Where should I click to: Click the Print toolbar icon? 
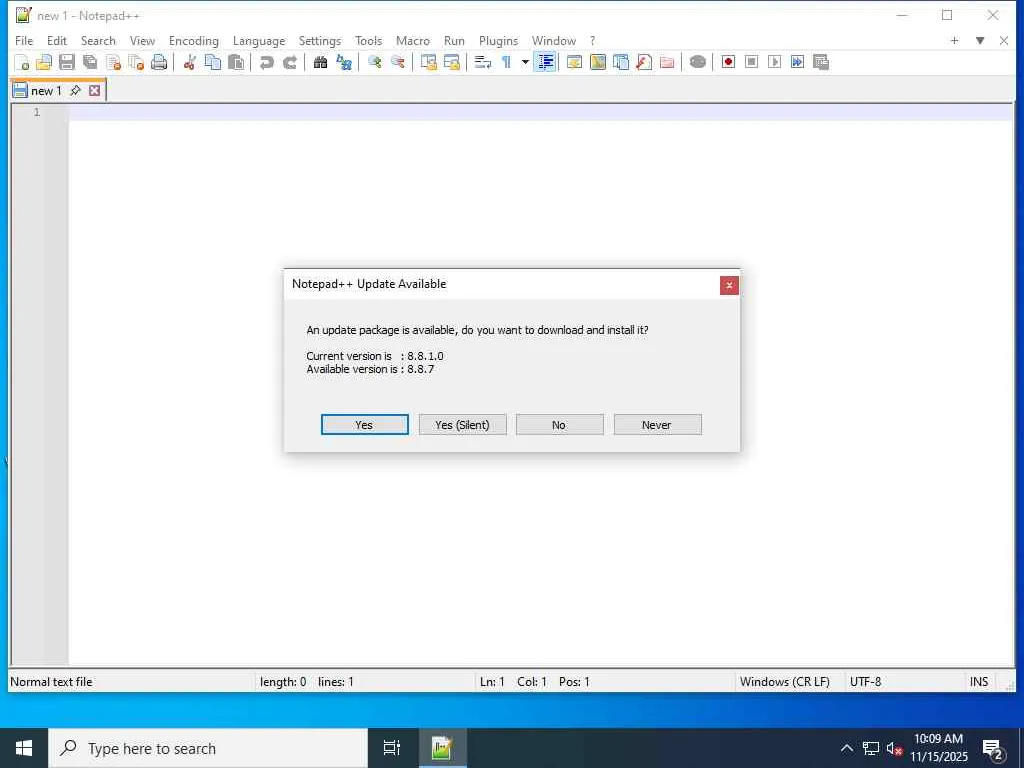[x=159, y=63]
